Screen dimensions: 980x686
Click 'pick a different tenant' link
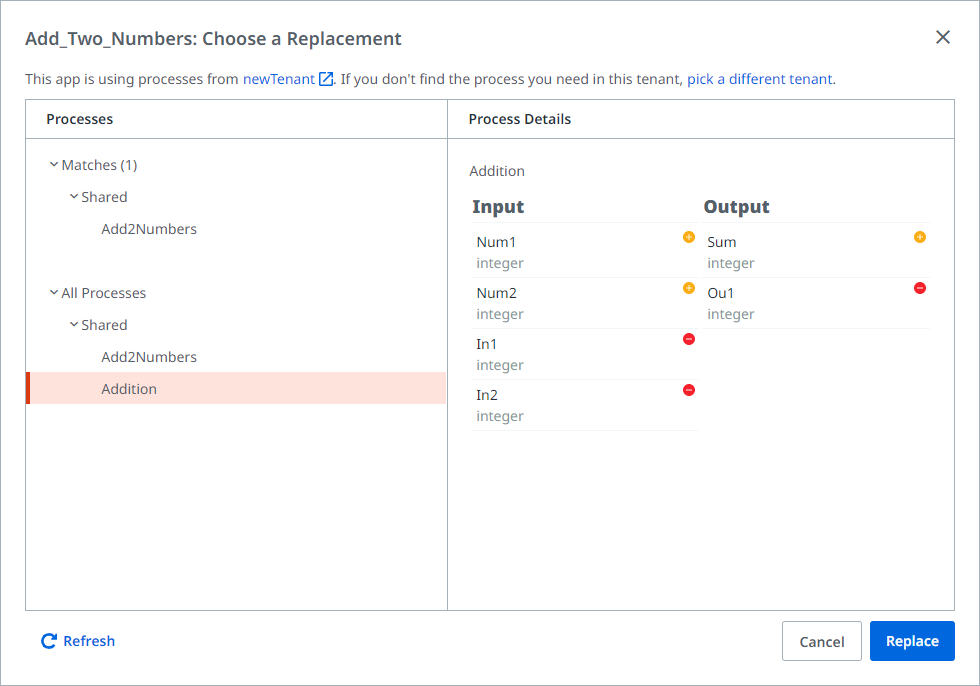pyautogui.click(x=759, y=79)
